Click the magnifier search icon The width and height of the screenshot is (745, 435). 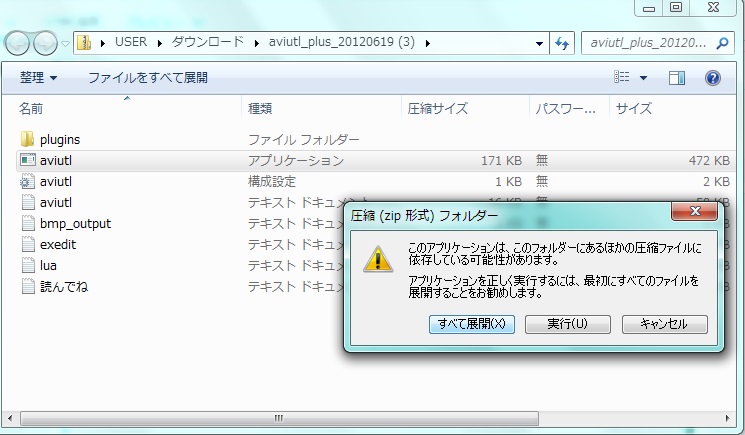722,43
